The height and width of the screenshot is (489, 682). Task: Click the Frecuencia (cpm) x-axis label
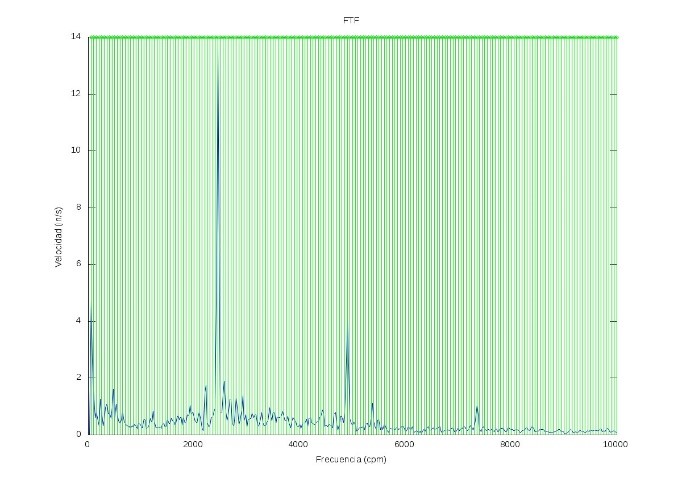click(350, 460)
